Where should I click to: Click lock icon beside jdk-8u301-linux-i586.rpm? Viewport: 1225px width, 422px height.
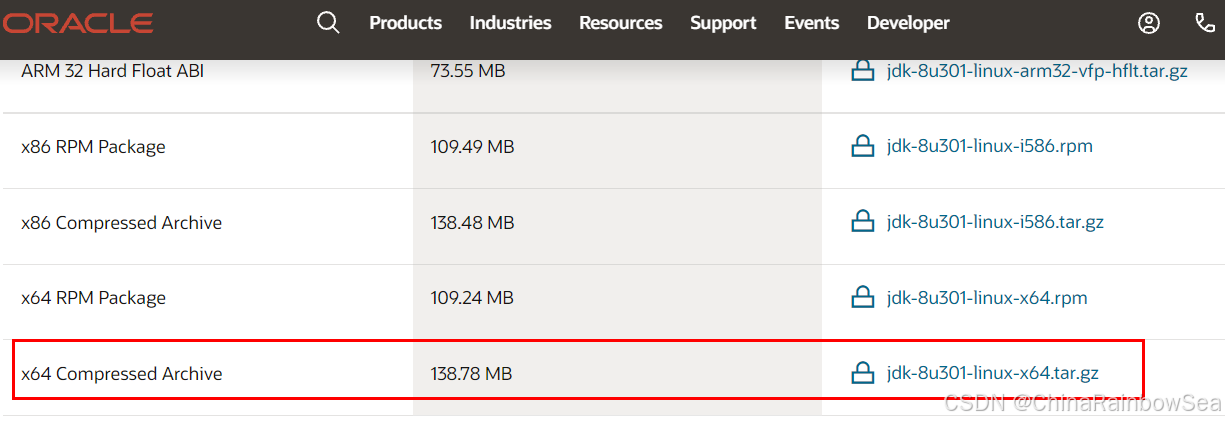862,146
